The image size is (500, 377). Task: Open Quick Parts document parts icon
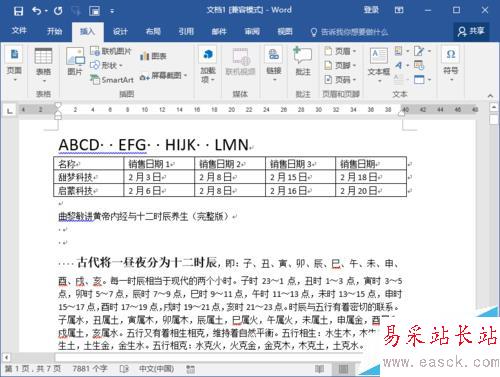point(401,51)
